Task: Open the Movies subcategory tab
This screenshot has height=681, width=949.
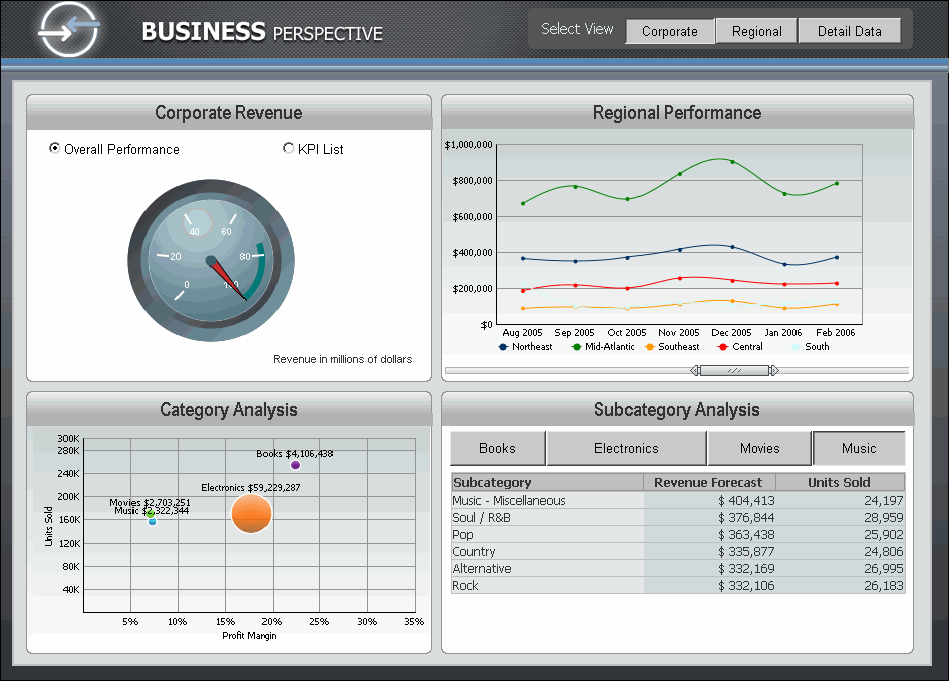Action: click(x=759, y=448)
